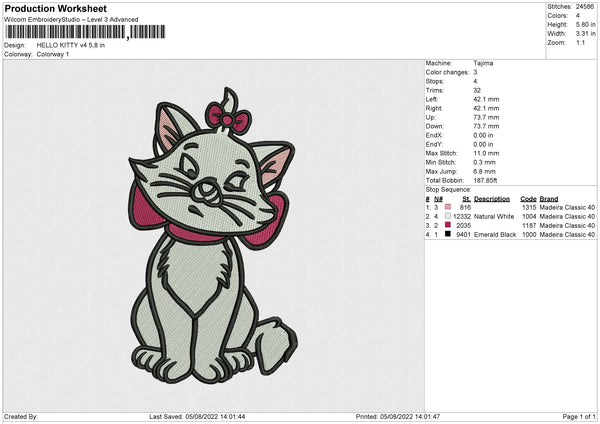Click the 'Brand' column header
600x424 pixels.
pos(549,199)
